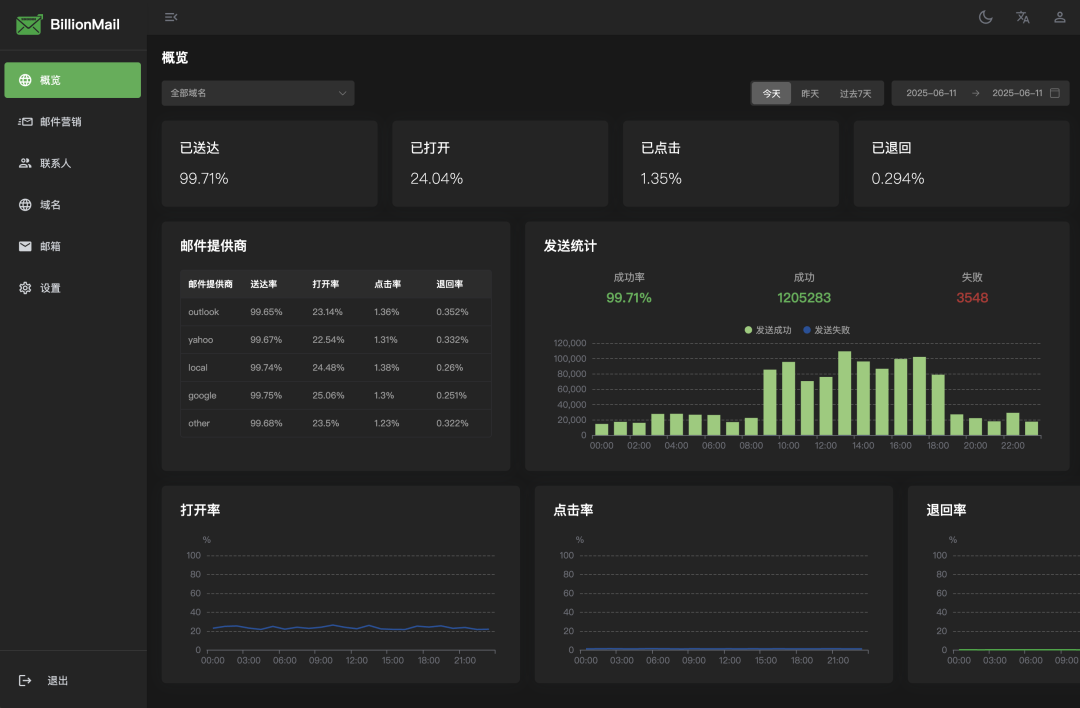Toggle 发送失败 legend blue dot
This screenshot has height=708, width=1080.
(807, 330)
